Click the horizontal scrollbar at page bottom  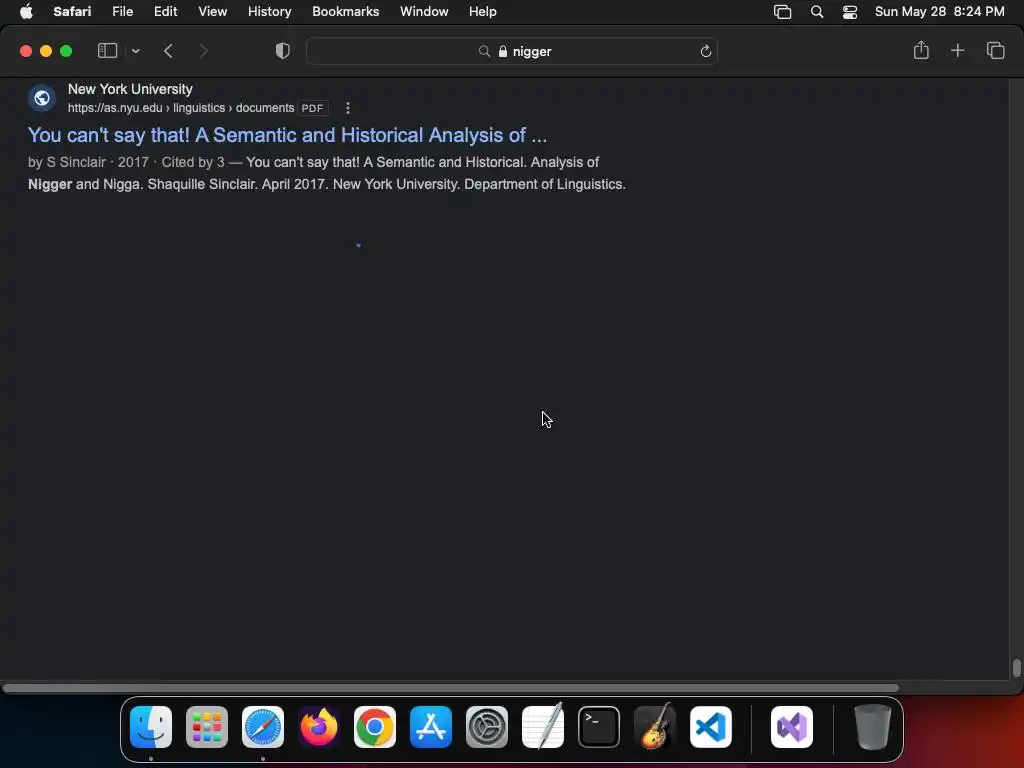[x=451, y=688]
